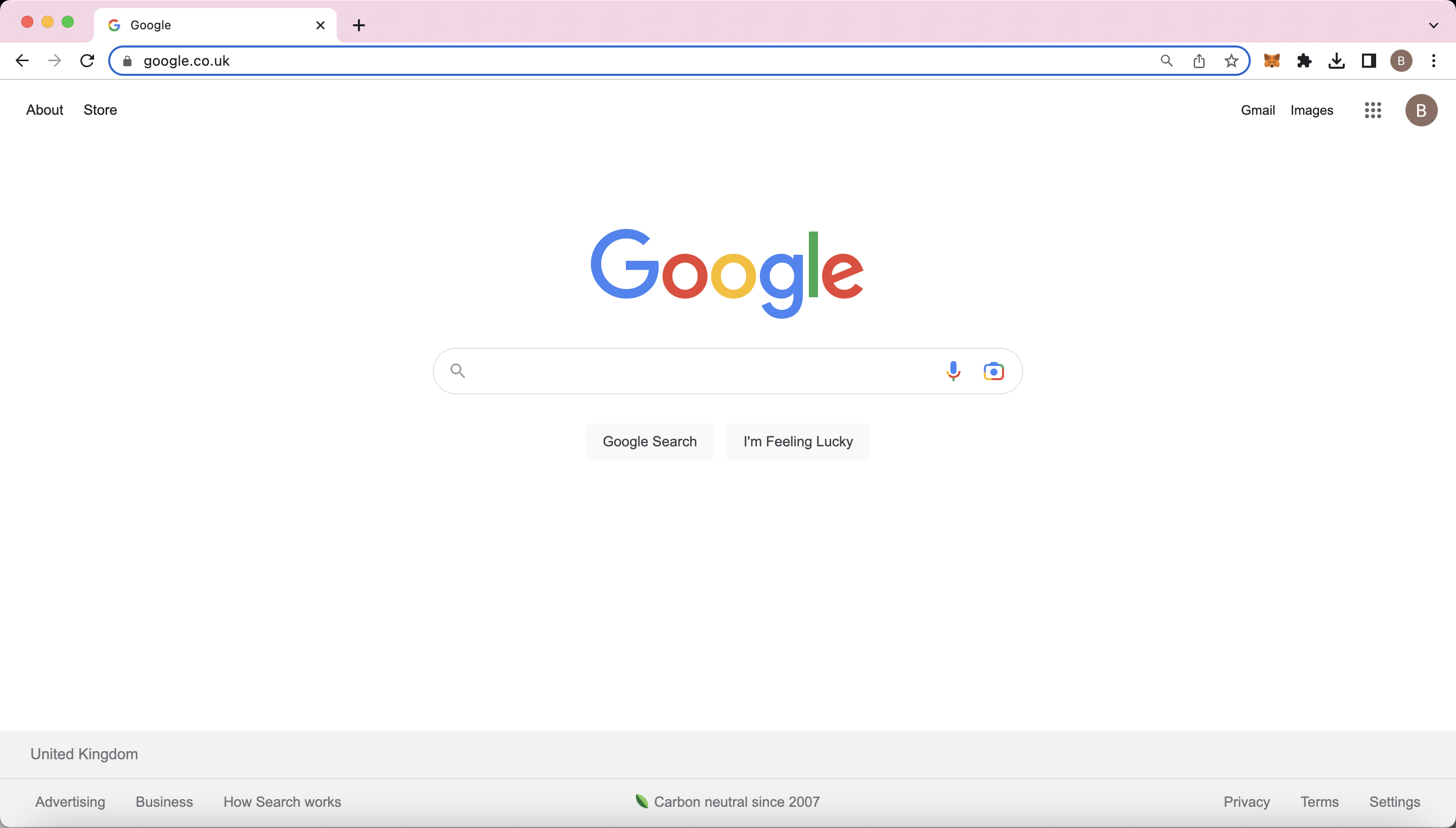Reload the page with the refresh icon
The height and width of the screenshot is (828, 1456).
87,61
